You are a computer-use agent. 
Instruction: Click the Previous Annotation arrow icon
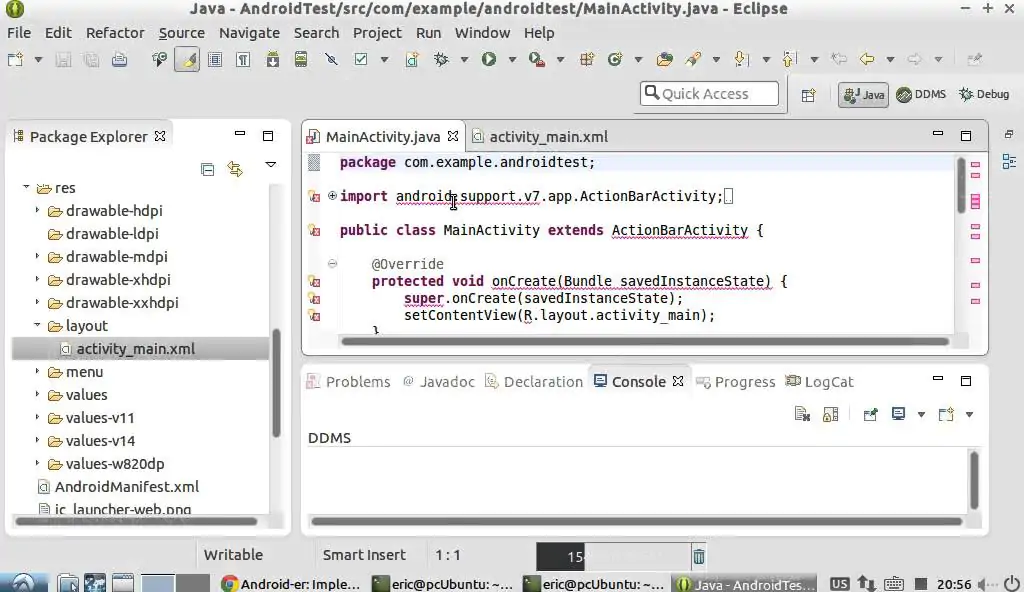(x=789, y=59)
